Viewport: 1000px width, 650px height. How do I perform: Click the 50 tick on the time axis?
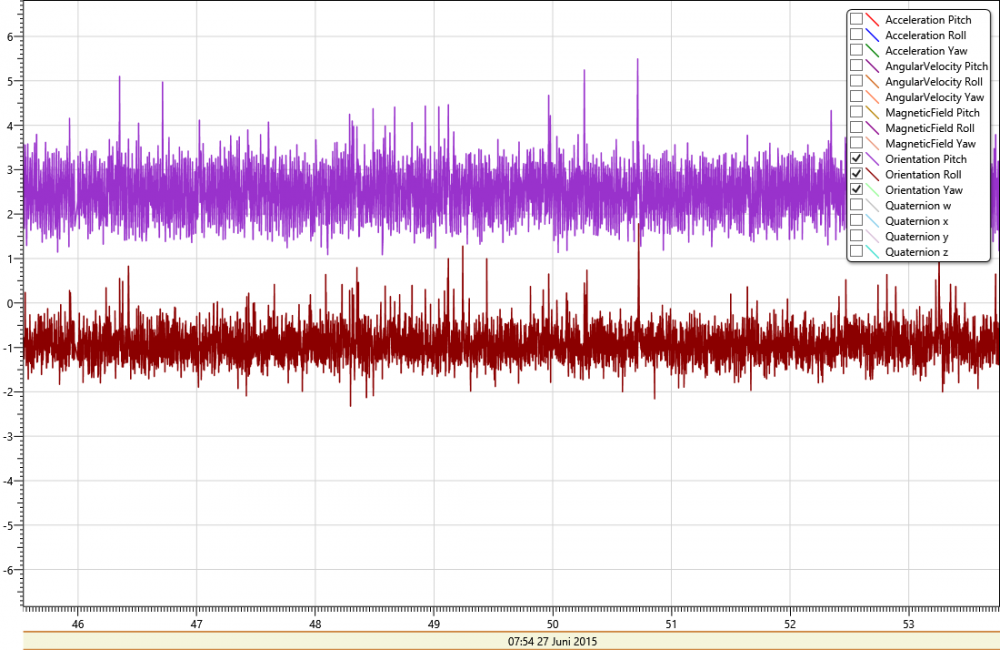553,621
